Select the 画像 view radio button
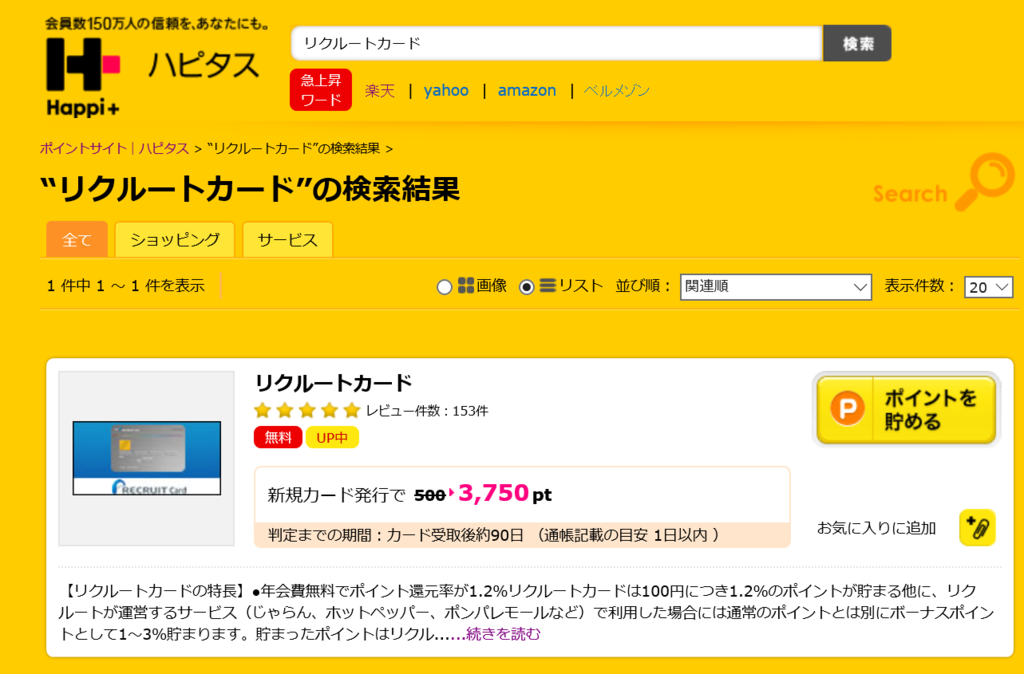Screen dimensions: 1024x674 (x=444, y=287)
